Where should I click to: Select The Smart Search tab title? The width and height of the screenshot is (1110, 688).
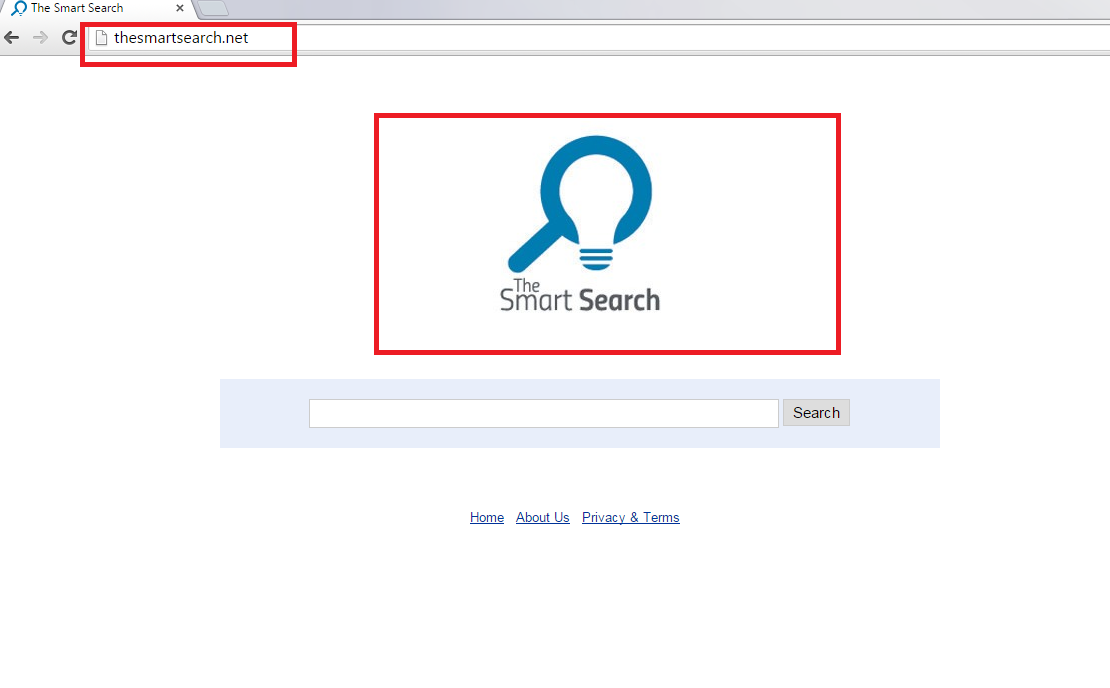(77, 8)
